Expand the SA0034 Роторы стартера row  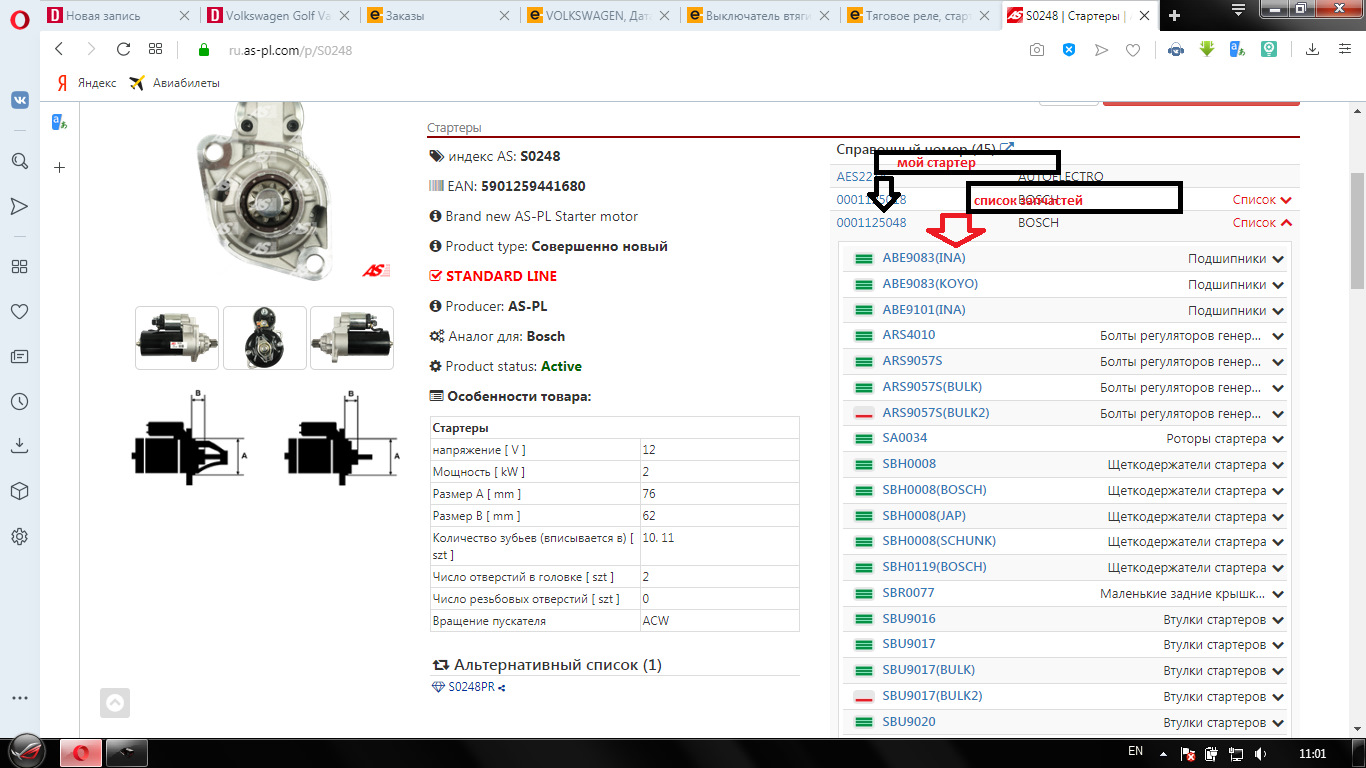[1278, 439]
